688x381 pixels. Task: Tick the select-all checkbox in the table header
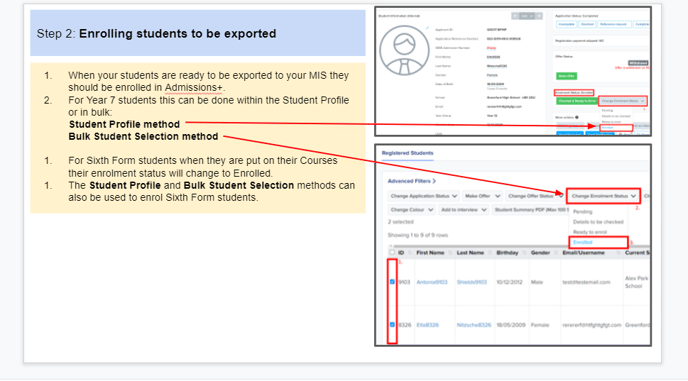pyautogui.click(x=392, y=252)
